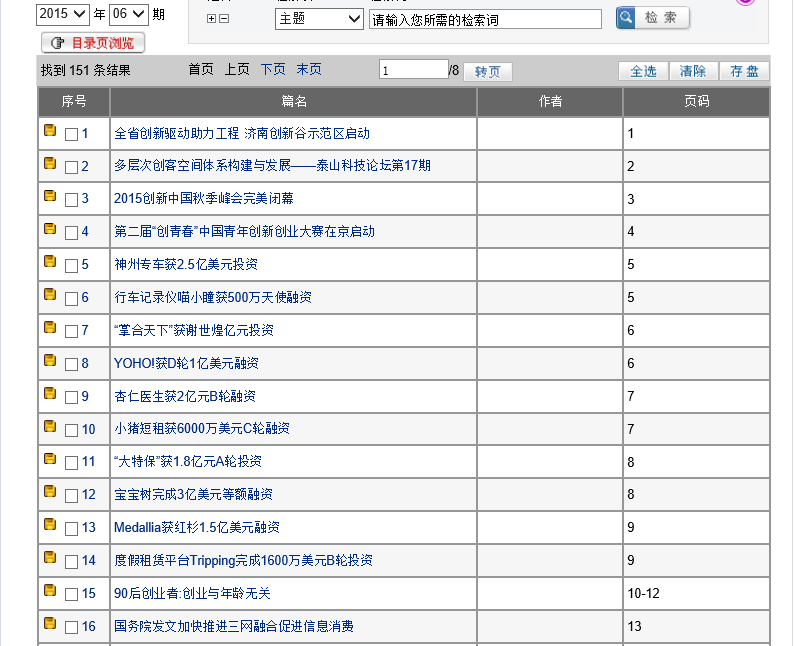Screen dimensions: 794x646
Task: Check the checkbox for article 5
Action: tap(71, 265)
